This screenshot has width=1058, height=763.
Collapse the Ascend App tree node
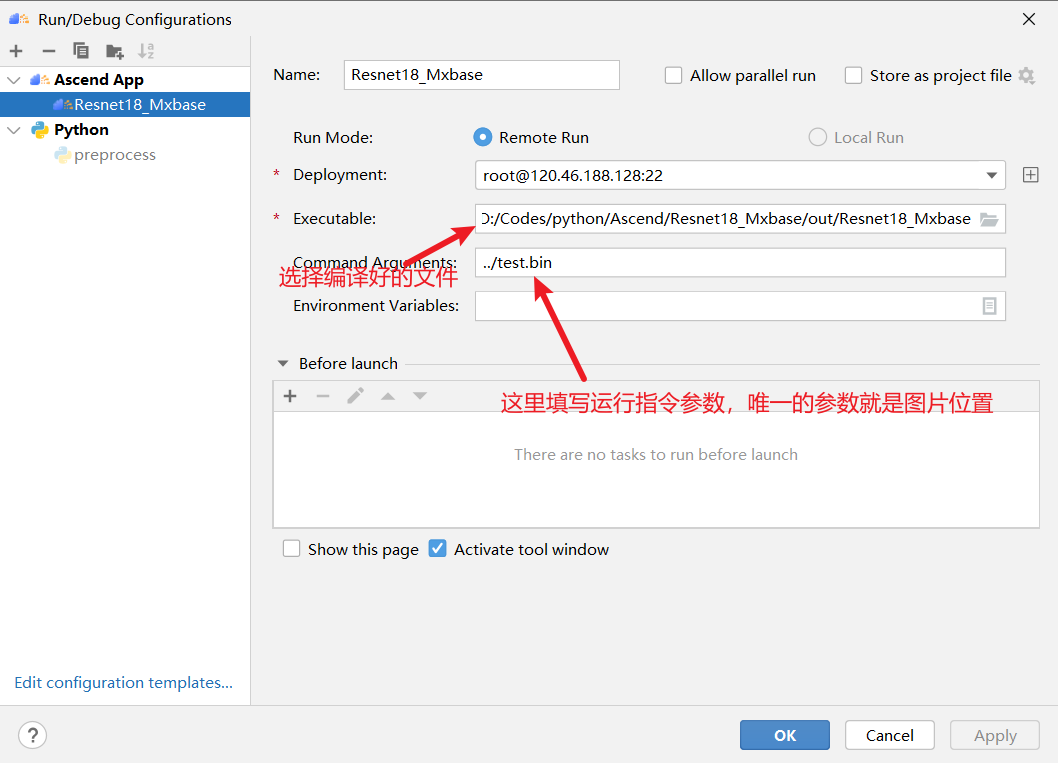pos(13,80)
